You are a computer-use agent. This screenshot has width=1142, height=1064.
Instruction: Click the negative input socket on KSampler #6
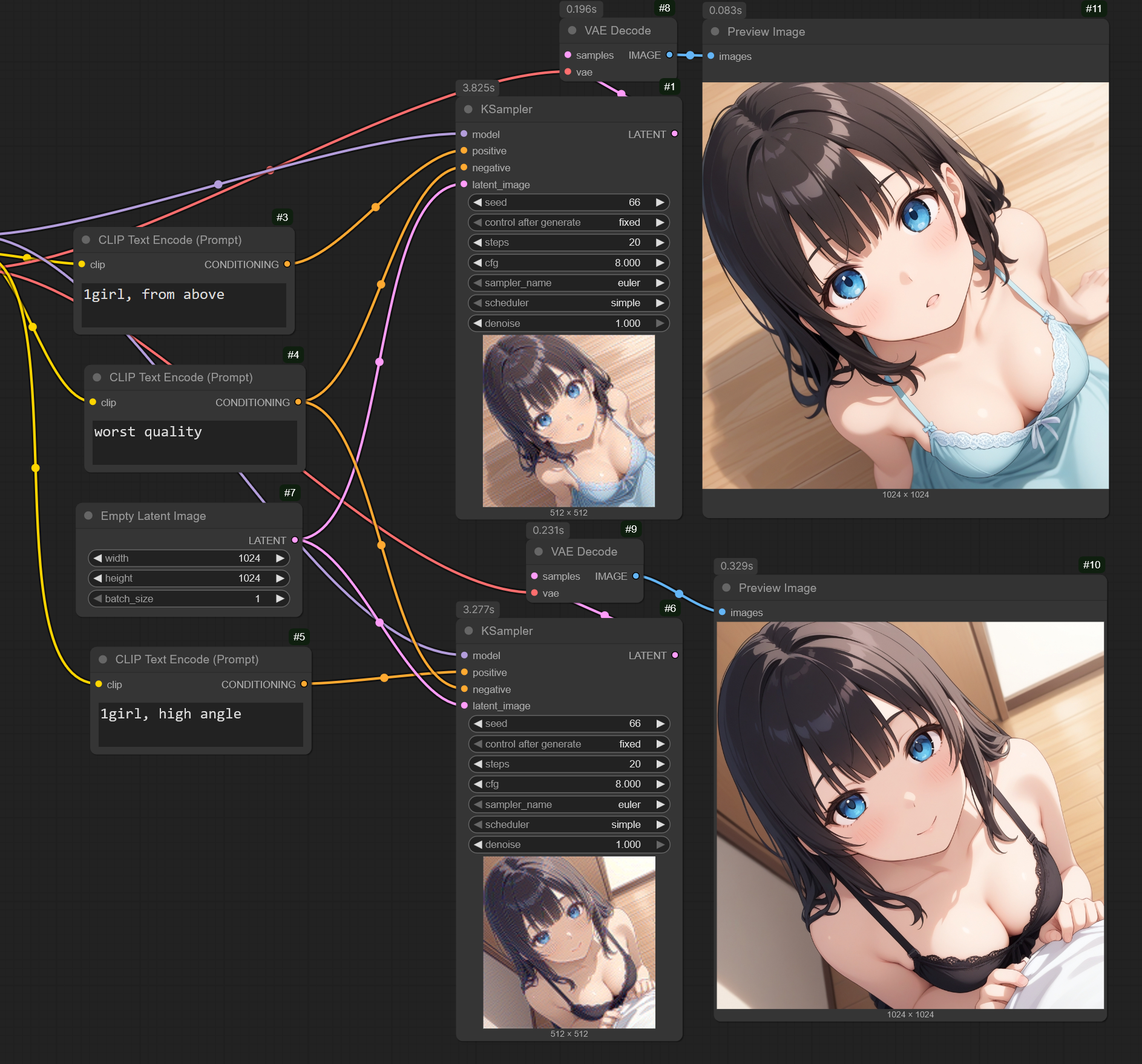tap(465, 689)
